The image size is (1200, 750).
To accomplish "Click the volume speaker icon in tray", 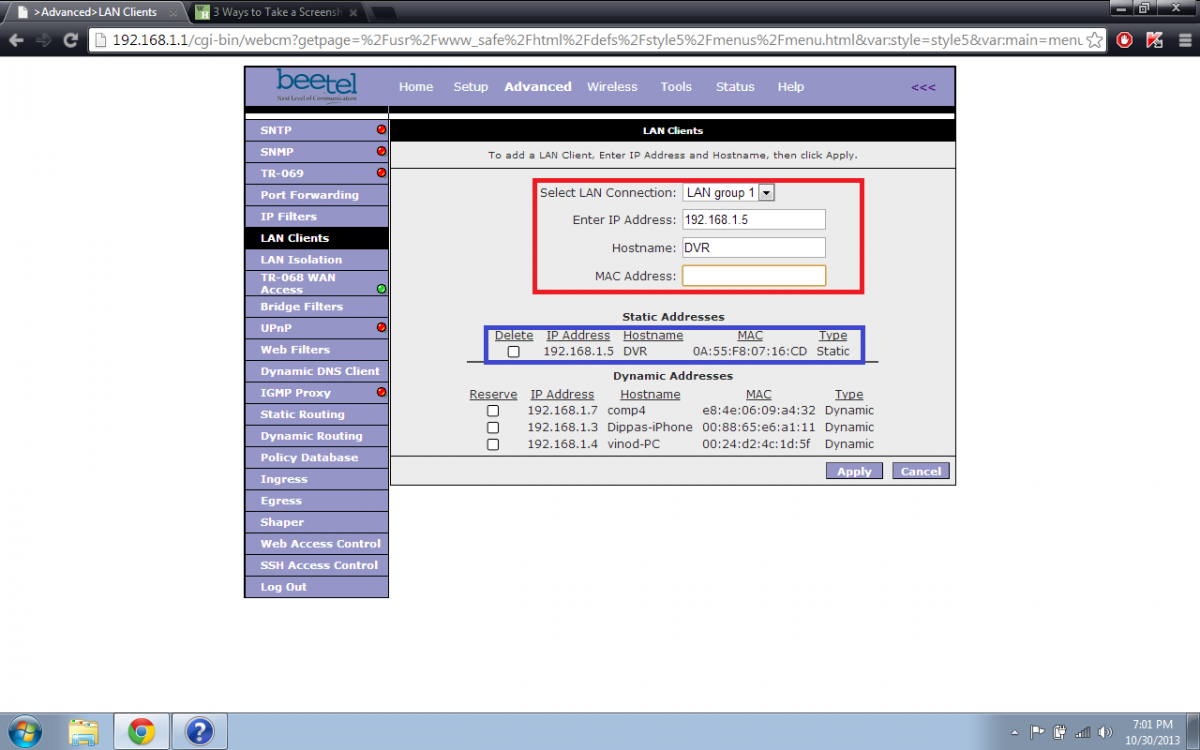I will click(x=1105, y=732).
